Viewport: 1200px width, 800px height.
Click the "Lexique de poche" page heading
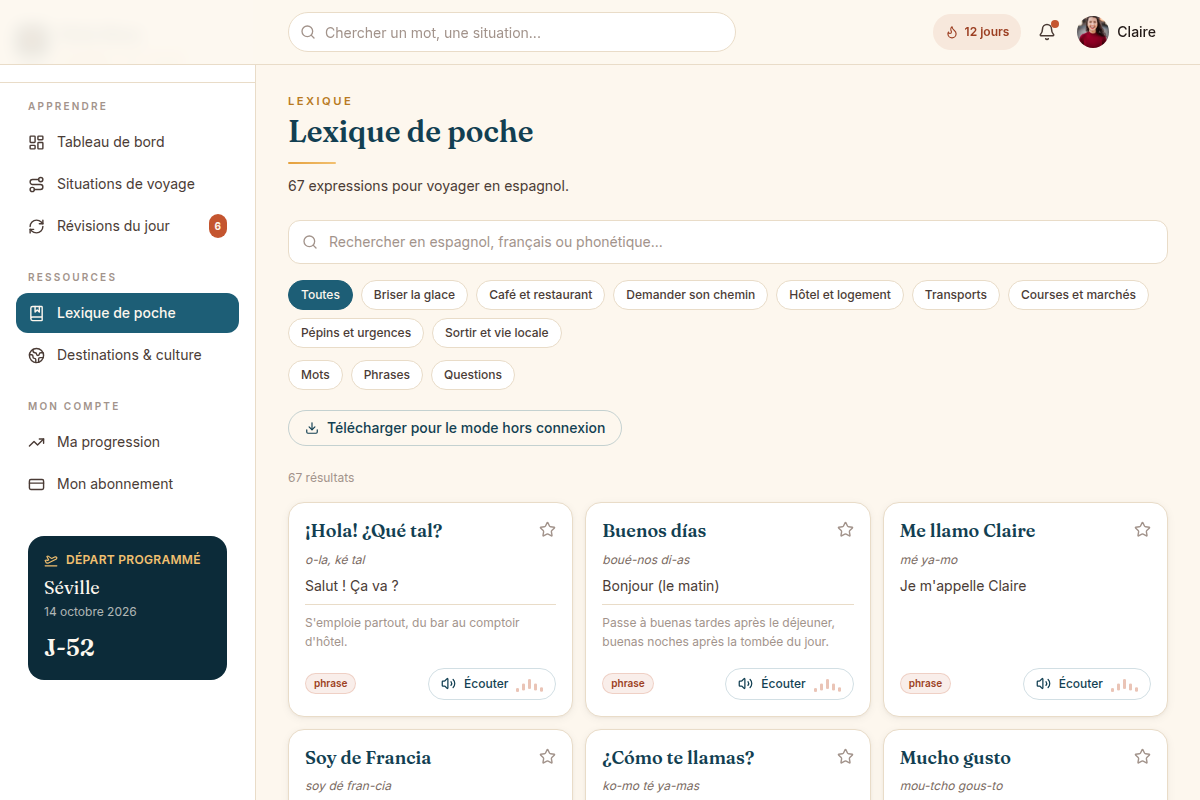click(411, 132)
